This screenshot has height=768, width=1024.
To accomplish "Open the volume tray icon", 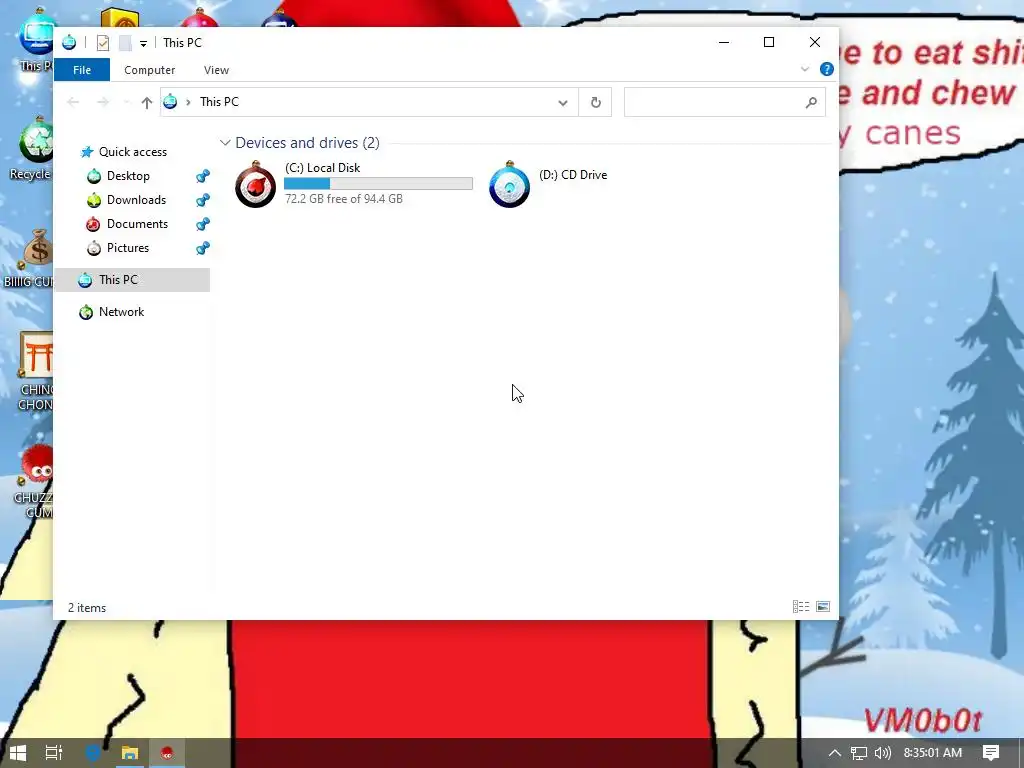I will point(882,753).
